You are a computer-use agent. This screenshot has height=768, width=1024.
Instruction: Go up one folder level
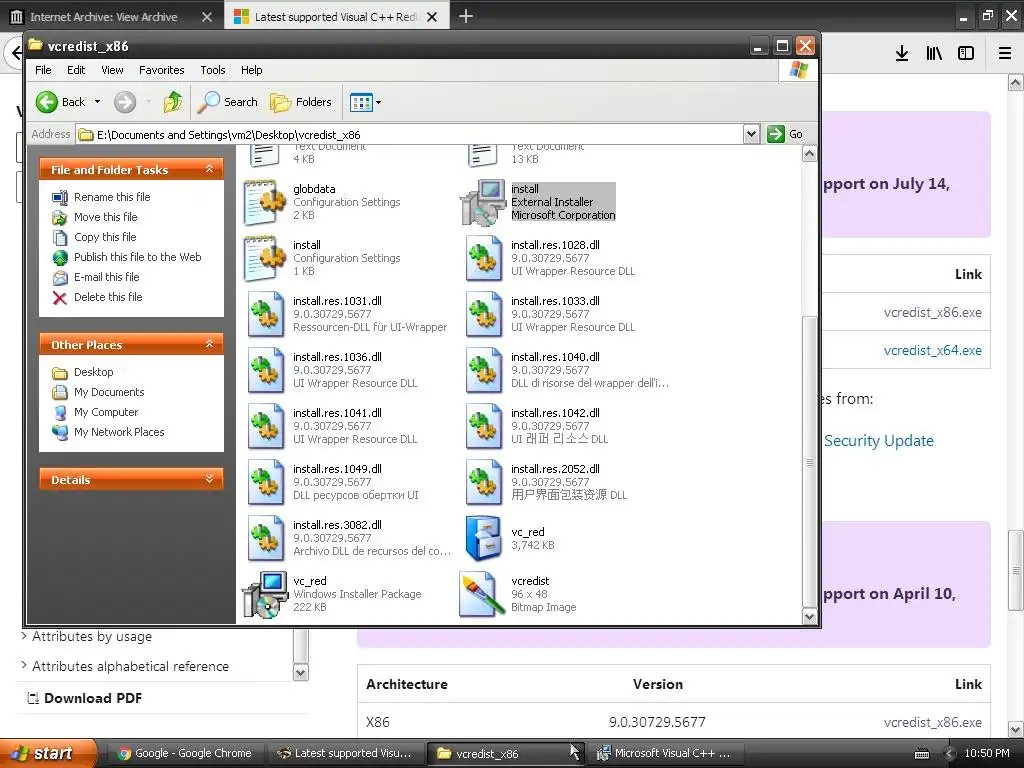pos(173,102)
